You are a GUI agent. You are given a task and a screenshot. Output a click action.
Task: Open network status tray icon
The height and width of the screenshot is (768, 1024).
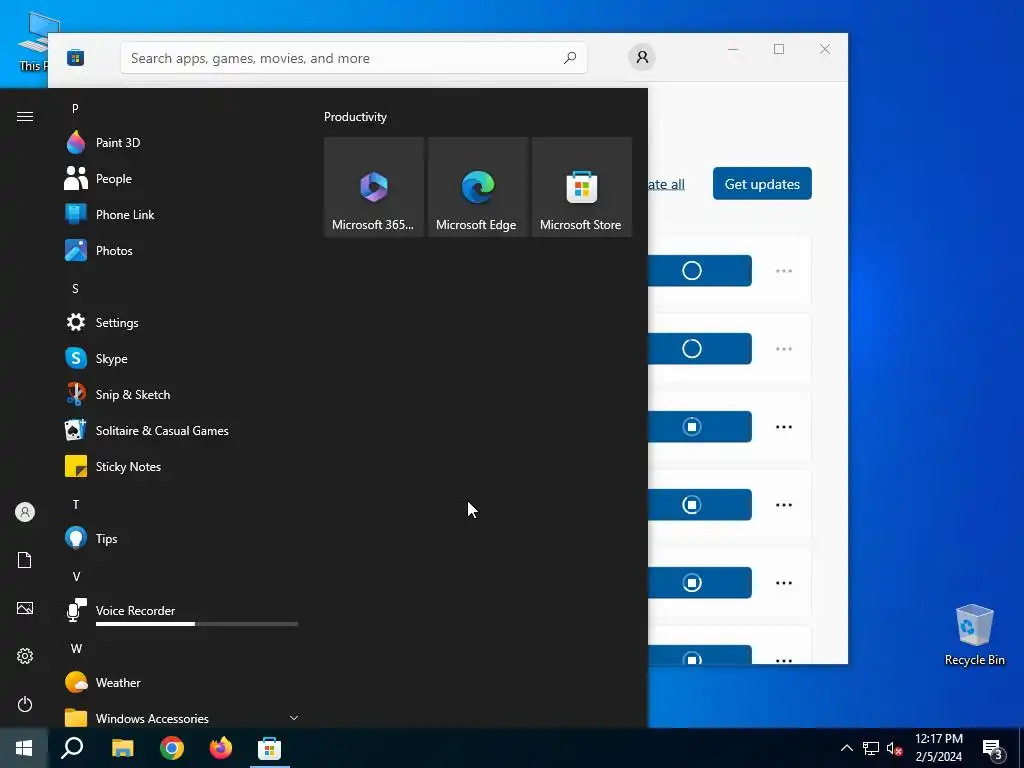coord(871,748)
